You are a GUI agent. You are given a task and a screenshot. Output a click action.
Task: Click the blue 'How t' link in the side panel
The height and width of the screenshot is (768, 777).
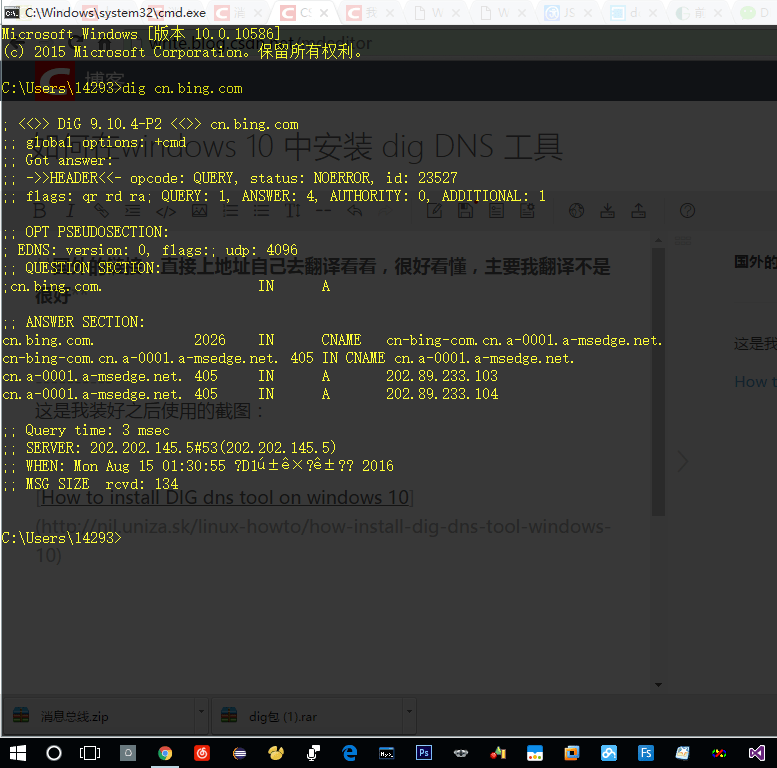click(x=755, y=382)
